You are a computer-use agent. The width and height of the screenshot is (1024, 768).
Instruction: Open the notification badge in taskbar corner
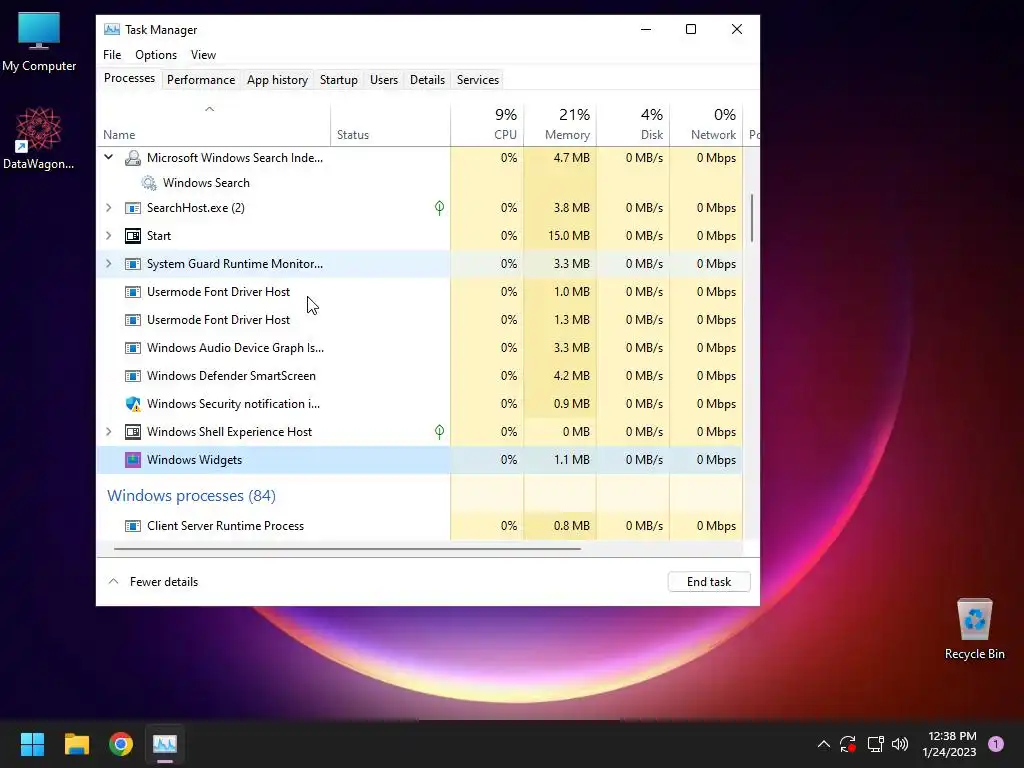[x=996, y=744]
